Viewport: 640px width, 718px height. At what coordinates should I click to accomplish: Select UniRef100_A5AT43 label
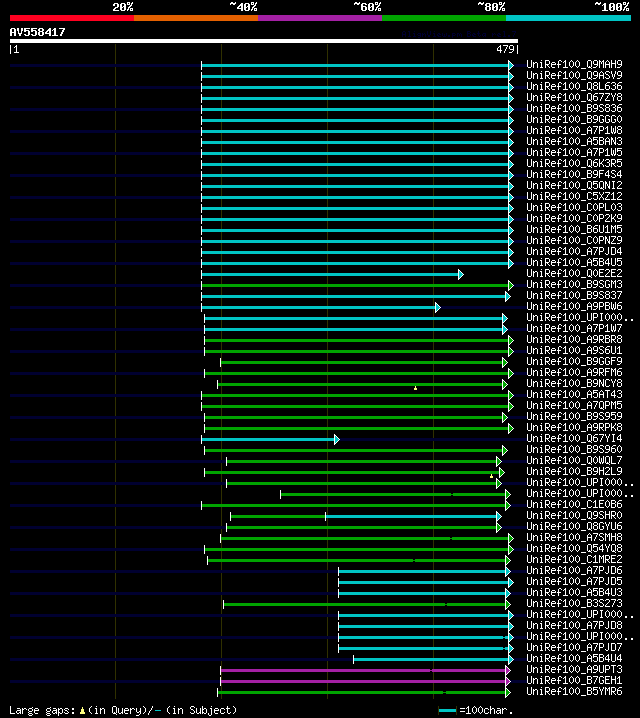pyautogui.click(x=574, y=394)
